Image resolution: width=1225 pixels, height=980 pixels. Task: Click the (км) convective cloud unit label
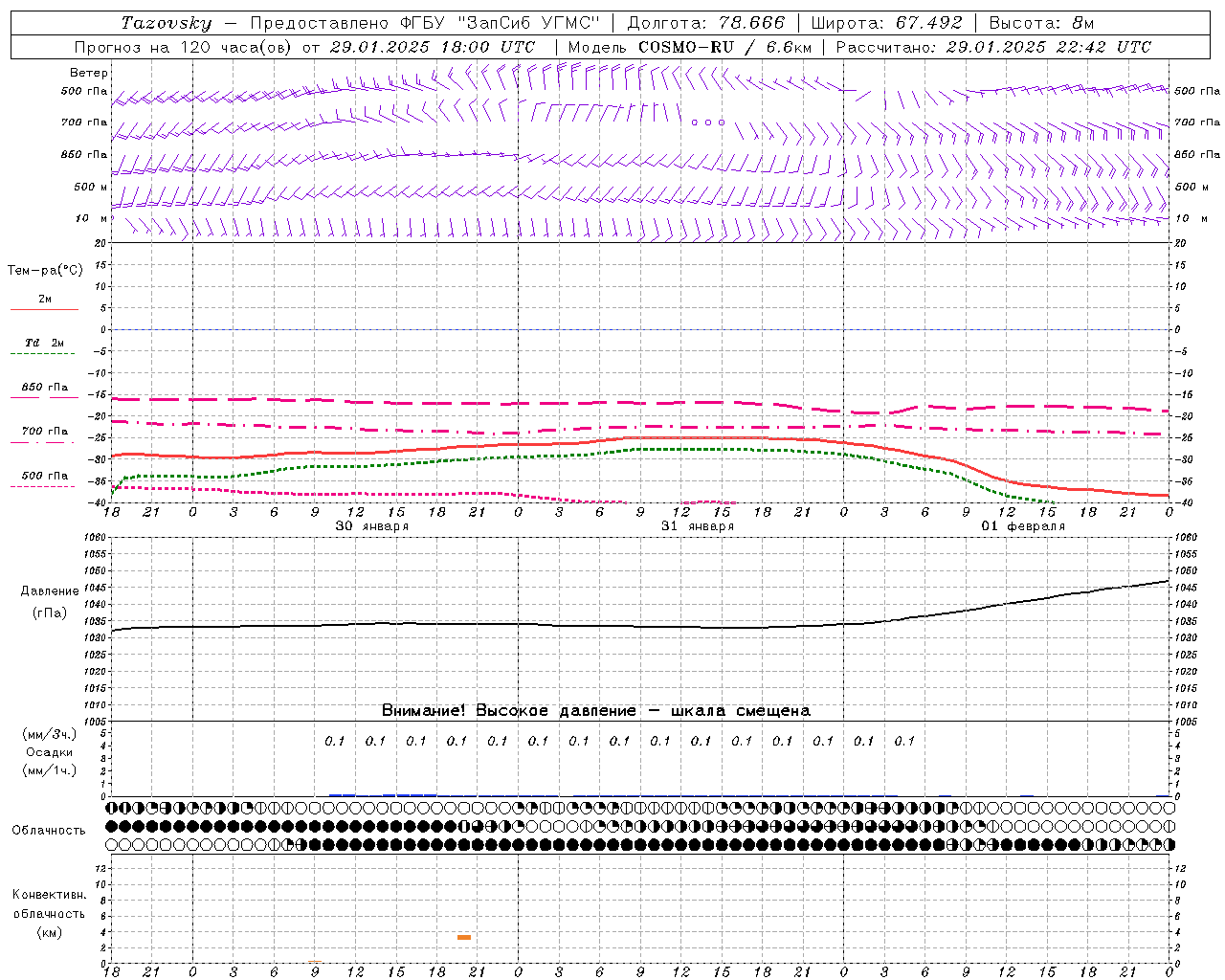(x=49, y=932)
